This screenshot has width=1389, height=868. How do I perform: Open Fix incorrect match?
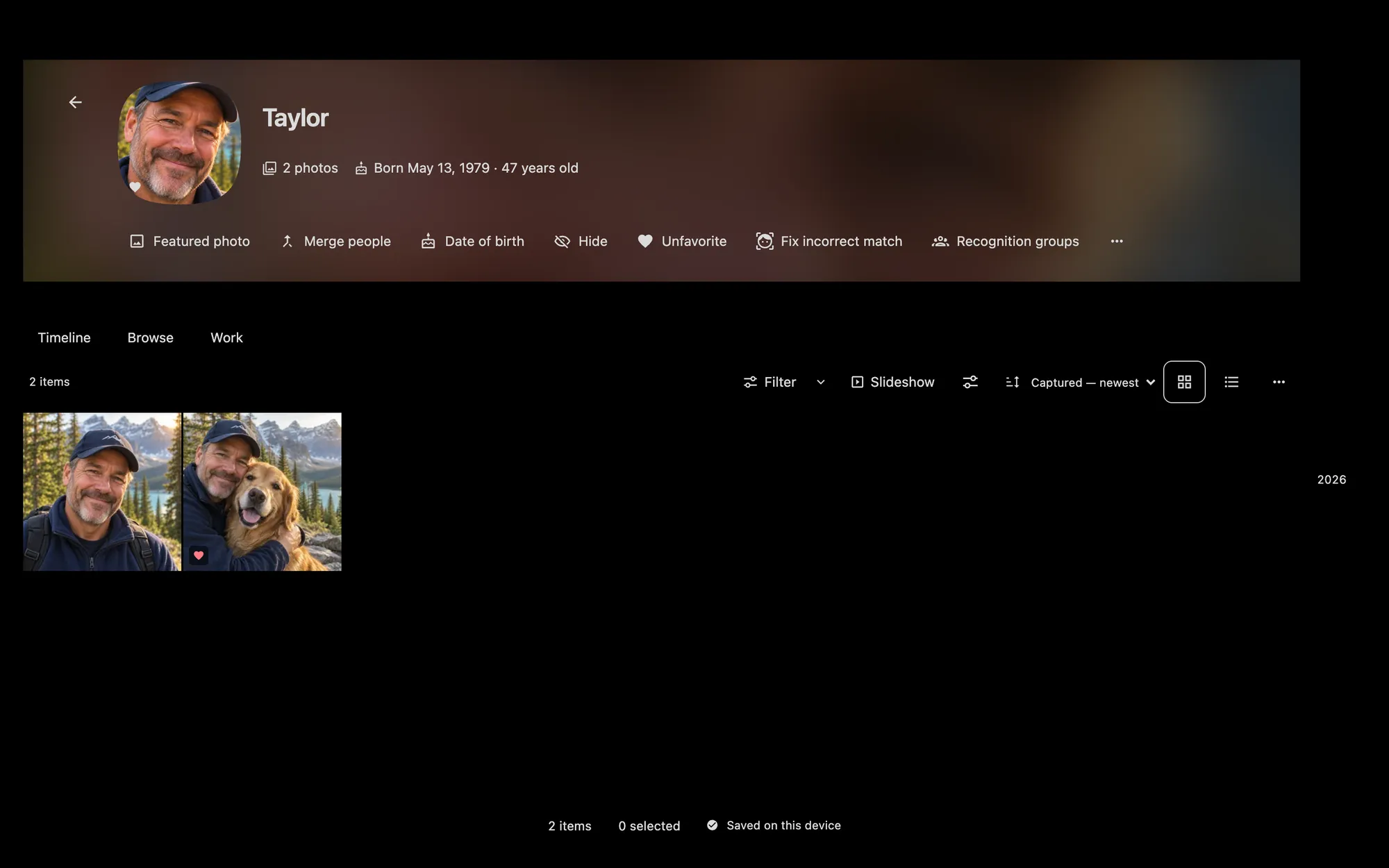pyautogui.click(x=829, y=241)
